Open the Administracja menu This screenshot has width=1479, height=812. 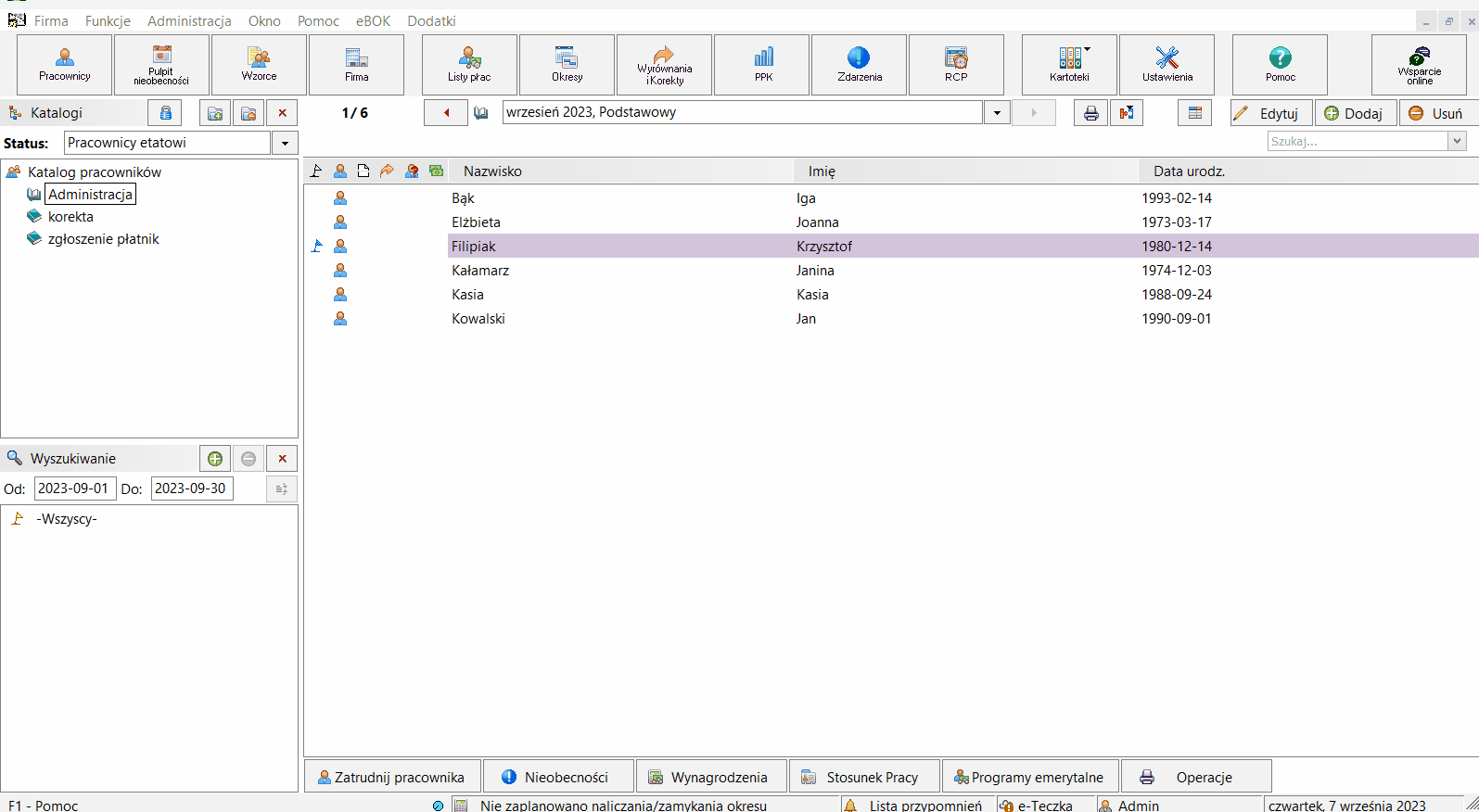click(x=189, y=20)
